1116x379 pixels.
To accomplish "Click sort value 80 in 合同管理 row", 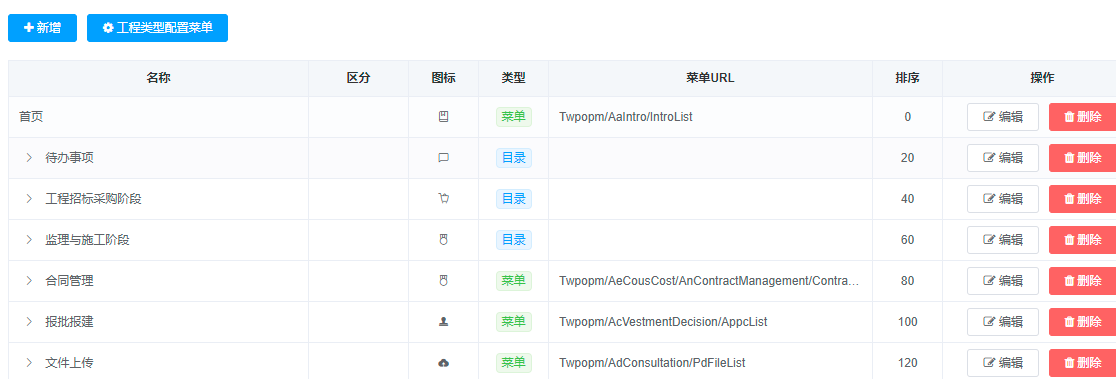I will click(907, 281).
